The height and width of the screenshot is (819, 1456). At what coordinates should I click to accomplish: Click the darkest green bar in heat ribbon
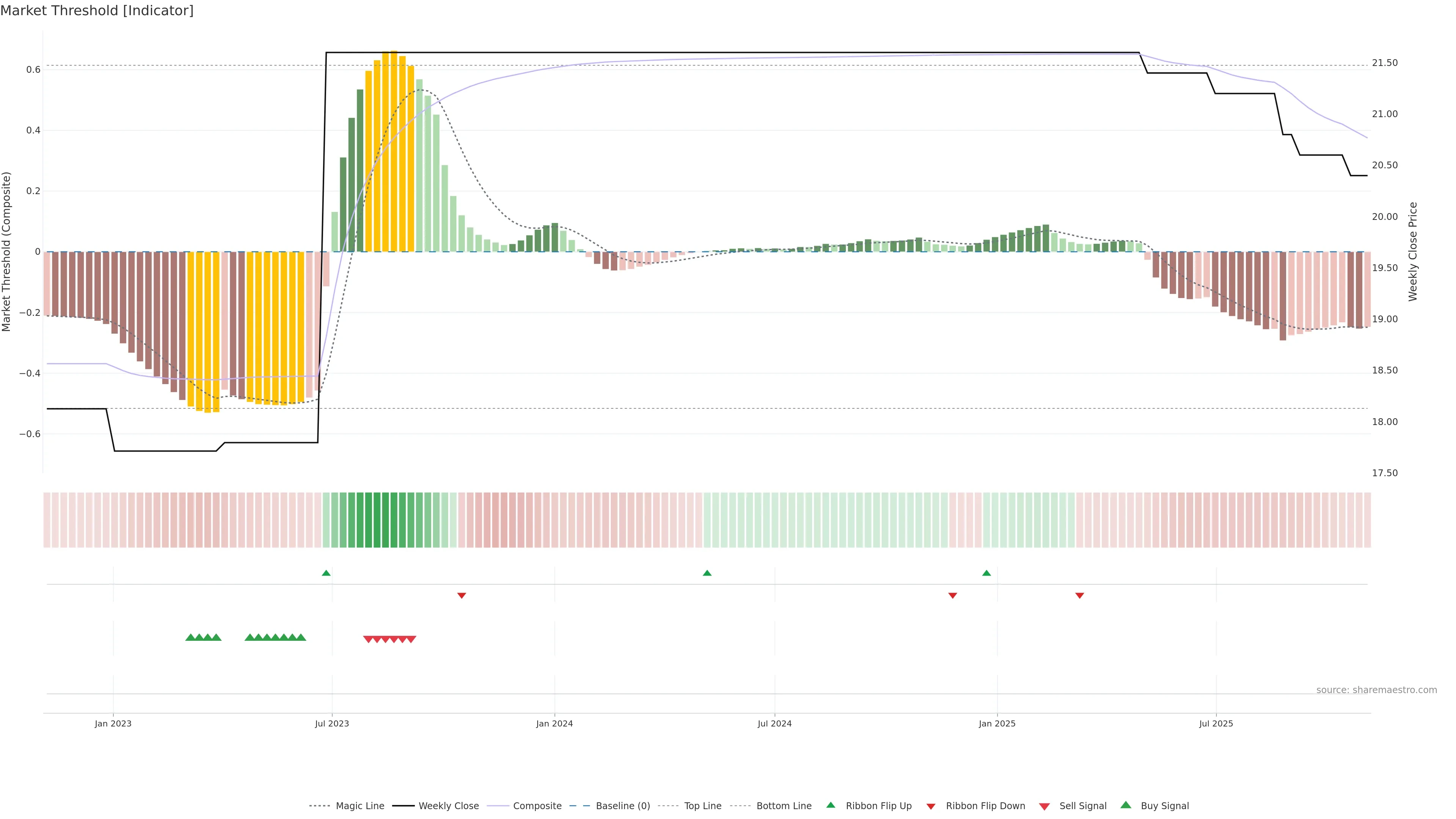click(377, 520)
